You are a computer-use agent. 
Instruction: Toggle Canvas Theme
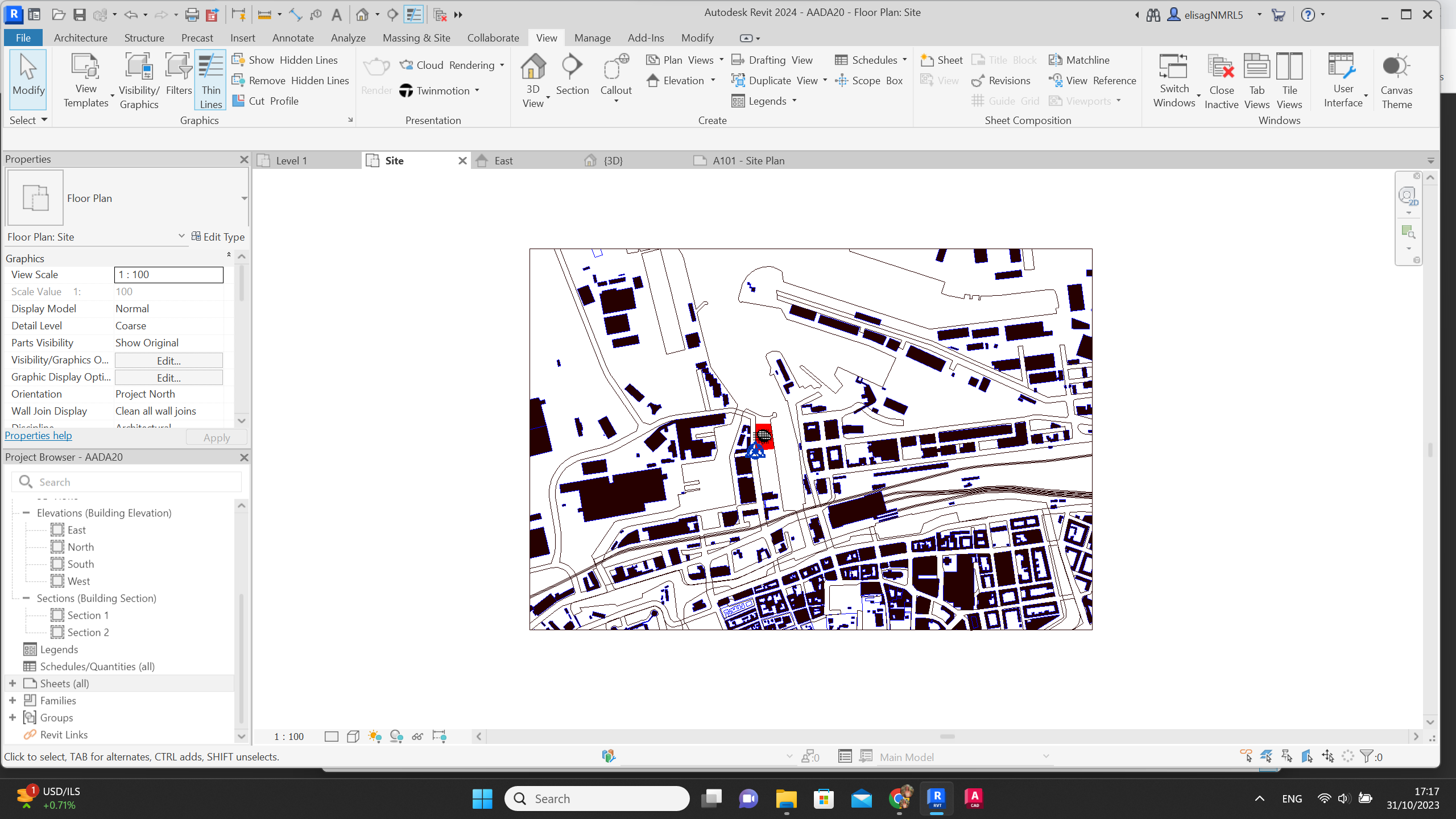point(1396,80)
